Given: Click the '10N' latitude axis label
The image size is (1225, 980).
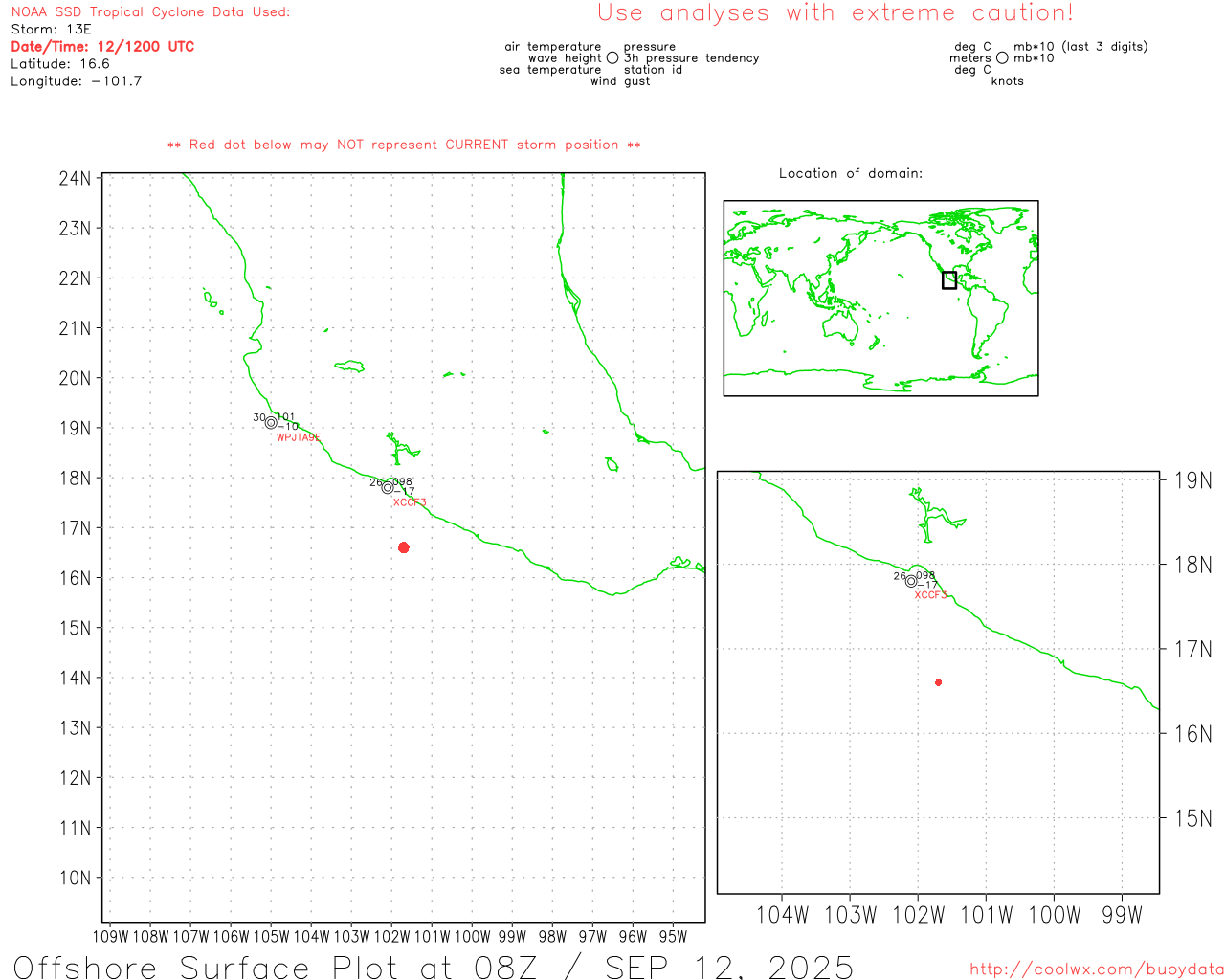Looking at the screenshot, I should tap(76, 879).
